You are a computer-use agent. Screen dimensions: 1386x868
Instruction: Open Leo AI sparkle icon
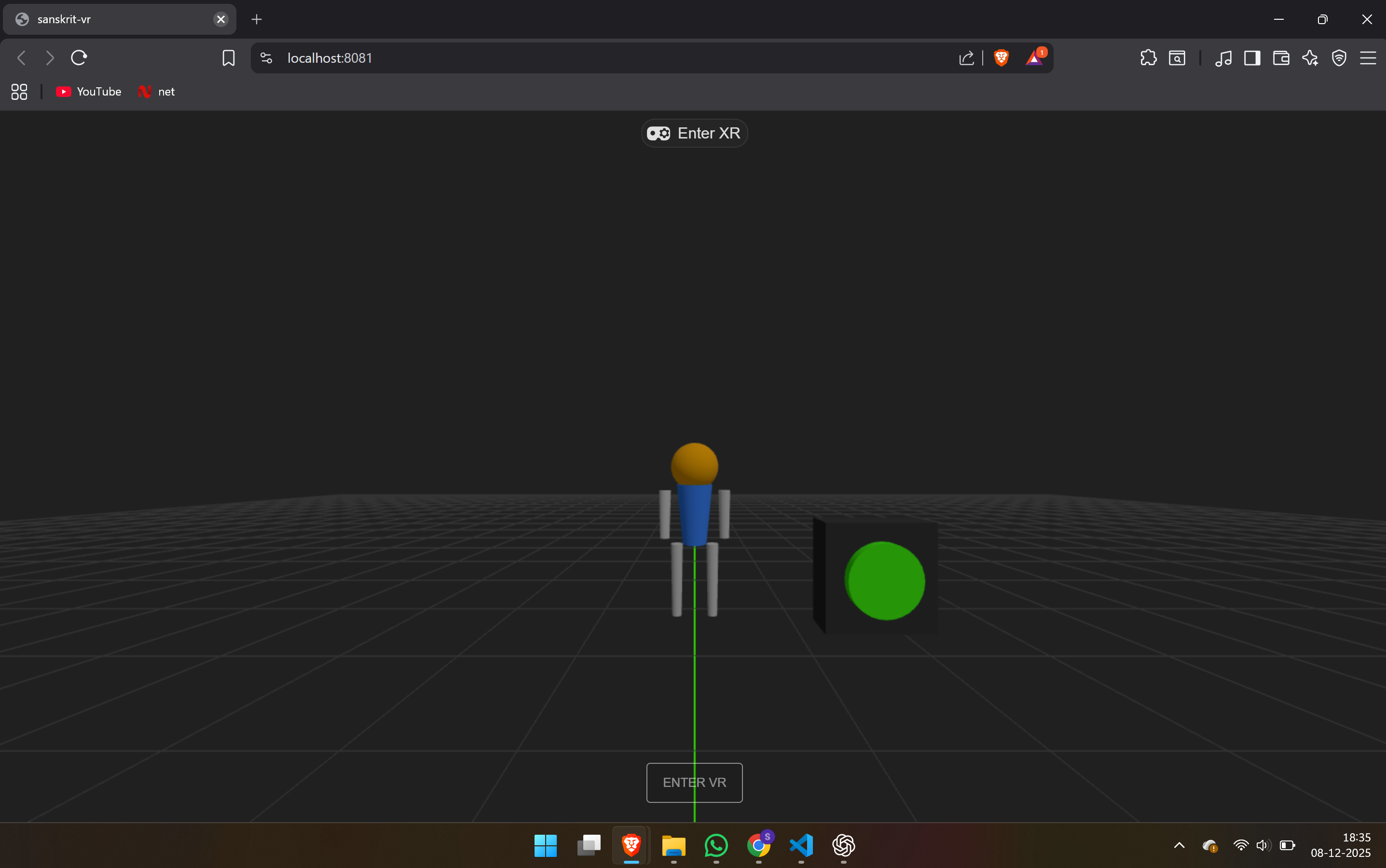tap(1310, 58)
